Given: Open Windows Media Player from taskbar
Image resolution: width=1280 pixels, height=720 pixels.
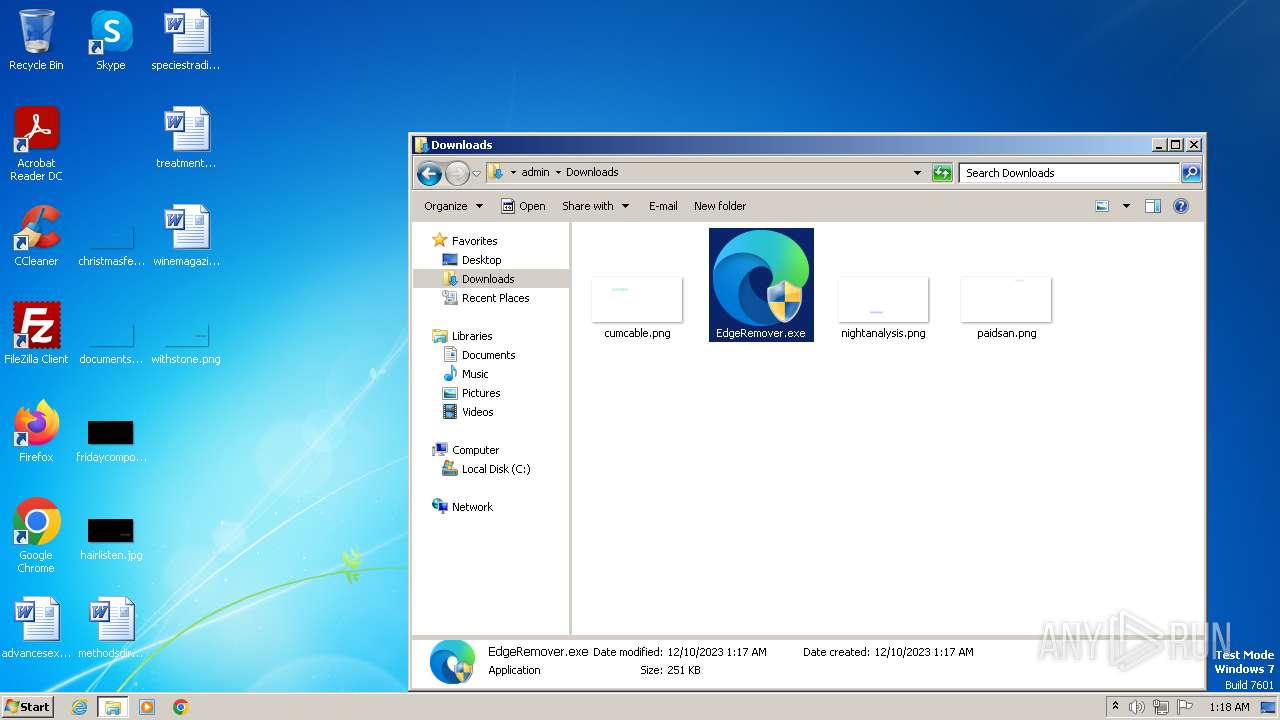Looking at the screenshot, I should pyautogui.click(x=147, y=707).
